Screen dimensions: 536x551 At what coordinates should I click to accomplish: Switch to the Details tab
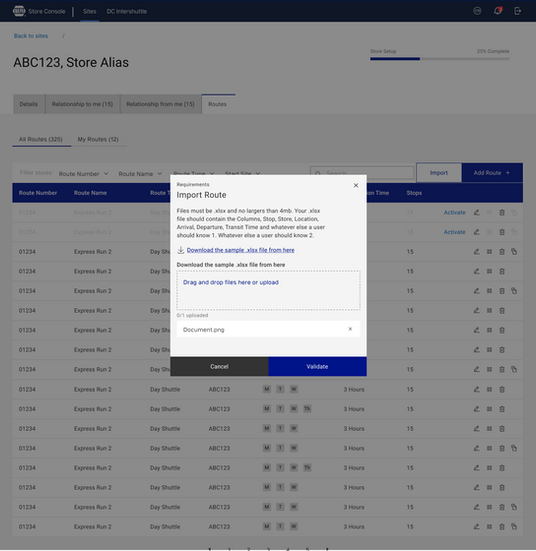[29, 104]
